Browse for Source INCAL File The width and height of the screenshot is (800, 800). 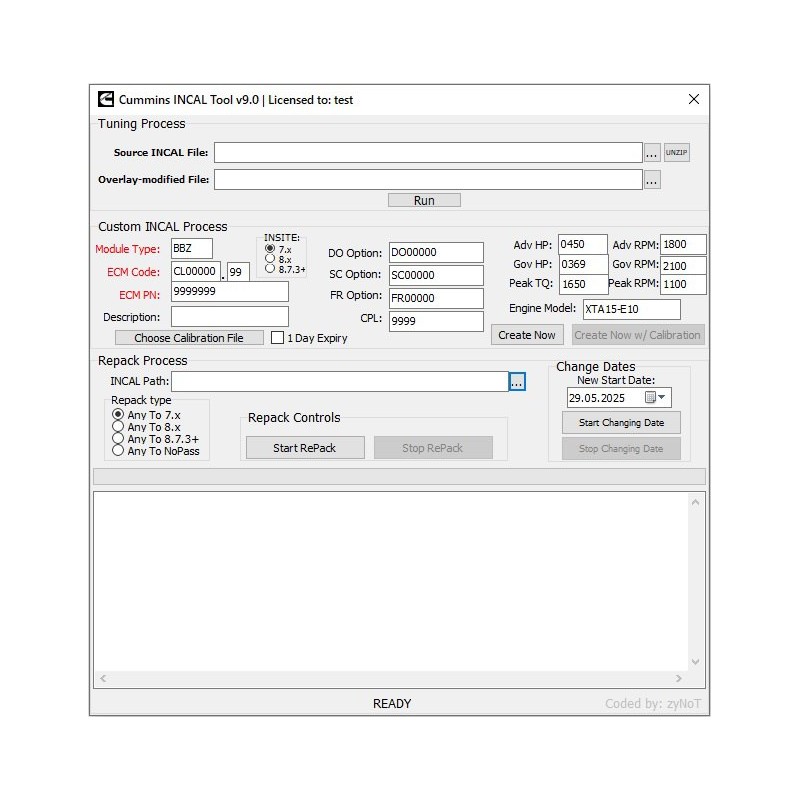tap(652, 153)
